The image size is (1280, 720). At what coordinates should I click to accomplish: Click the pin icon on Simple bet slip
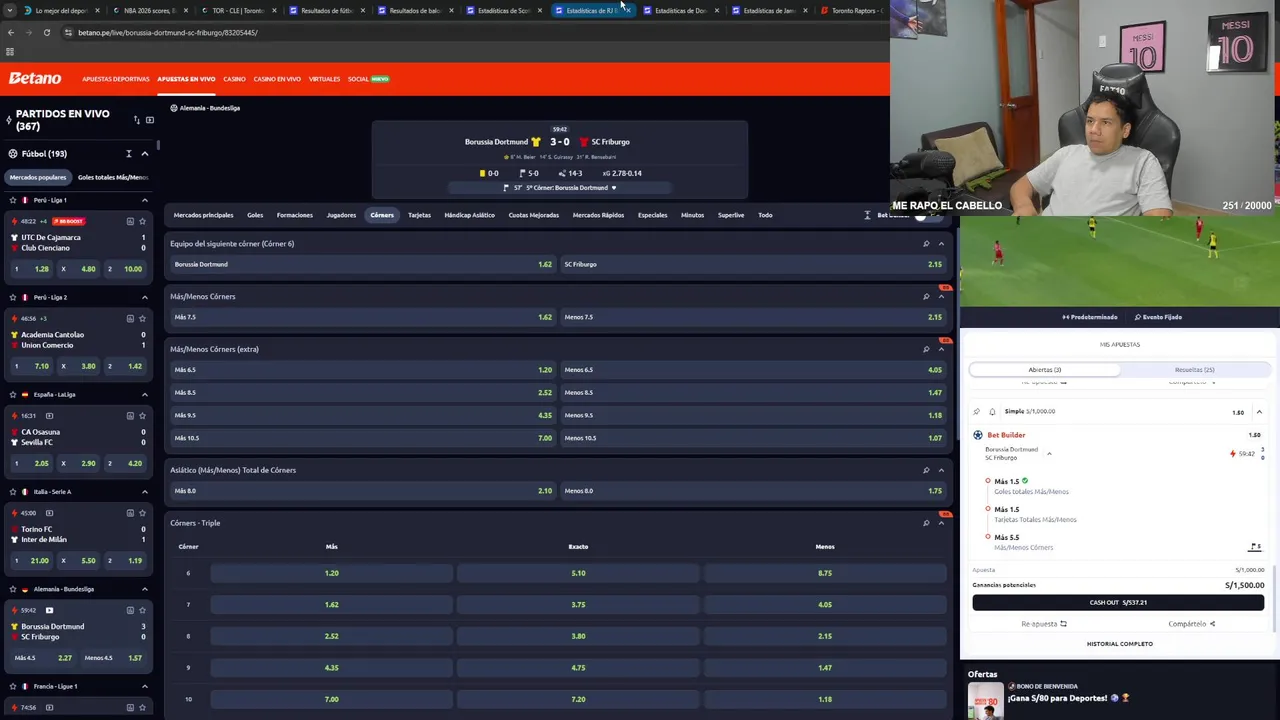pyautogui.click(x=977, y=411)
